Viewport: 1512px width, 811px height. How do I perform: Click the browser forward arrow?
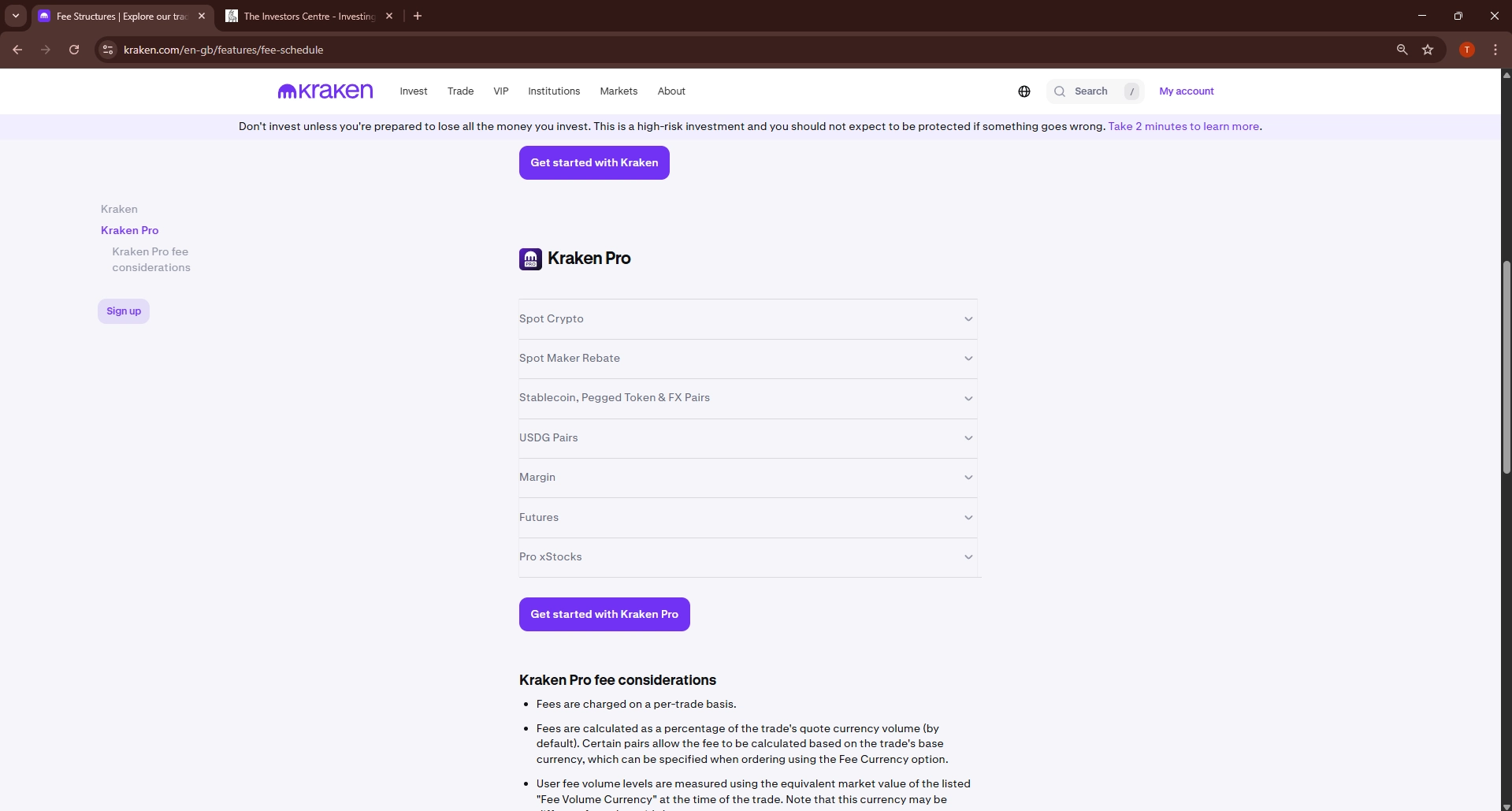(x=46, y=50)
